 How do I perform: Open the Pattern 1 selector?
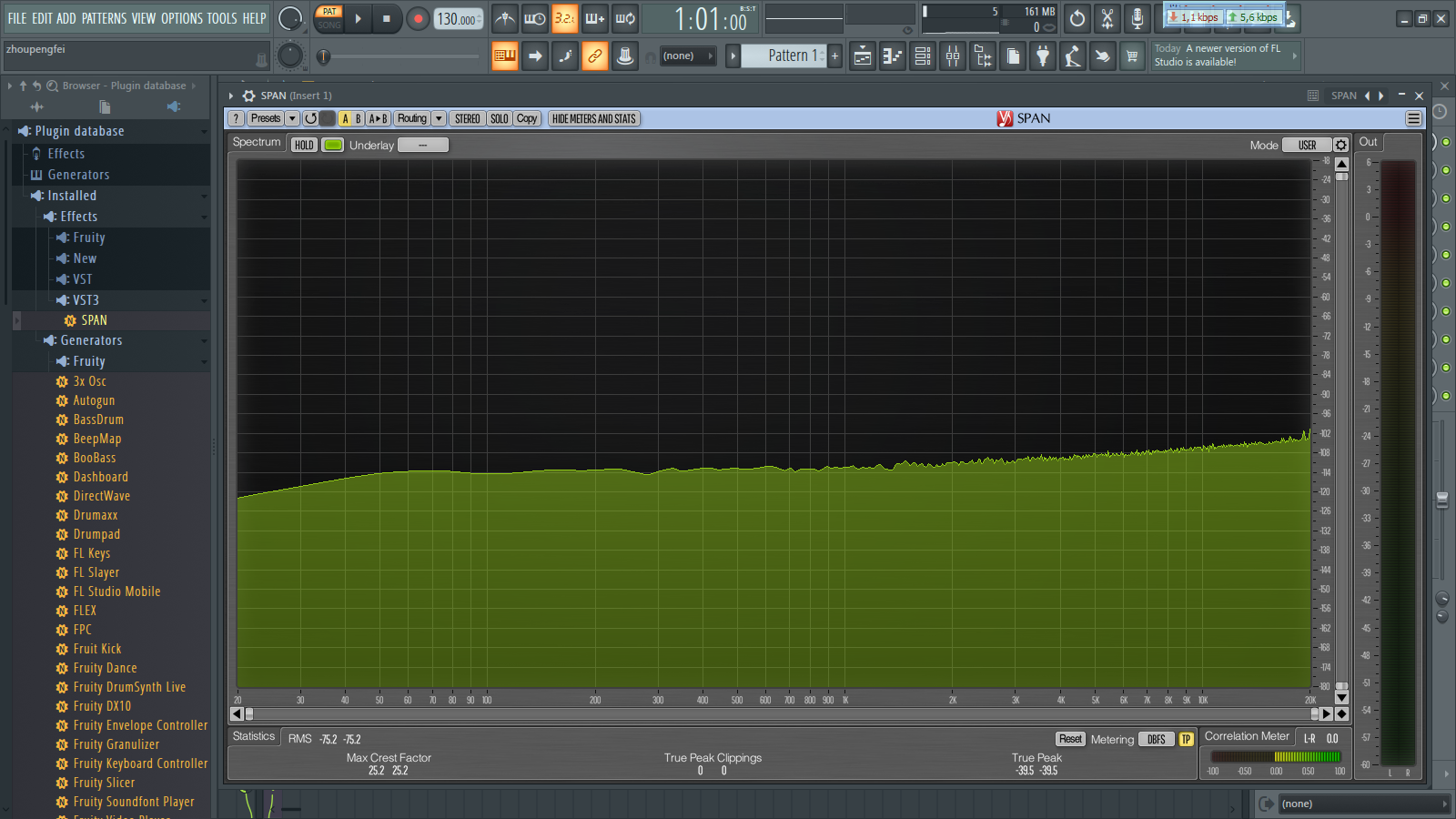784,56
